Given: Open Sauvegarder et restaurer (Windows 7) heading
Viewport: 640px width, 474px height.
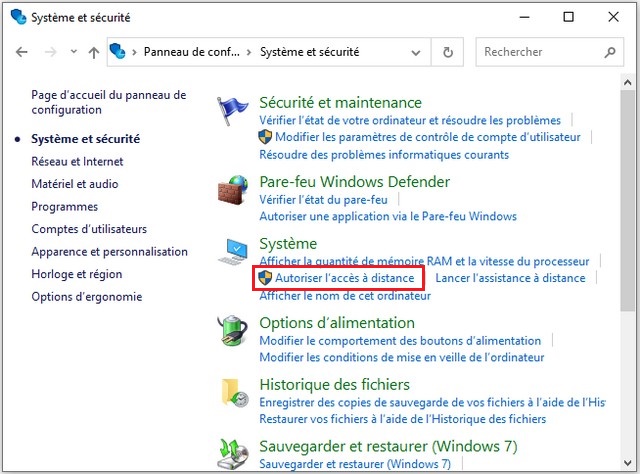Looking at the screenshot, I should click(x=389, y=446).
